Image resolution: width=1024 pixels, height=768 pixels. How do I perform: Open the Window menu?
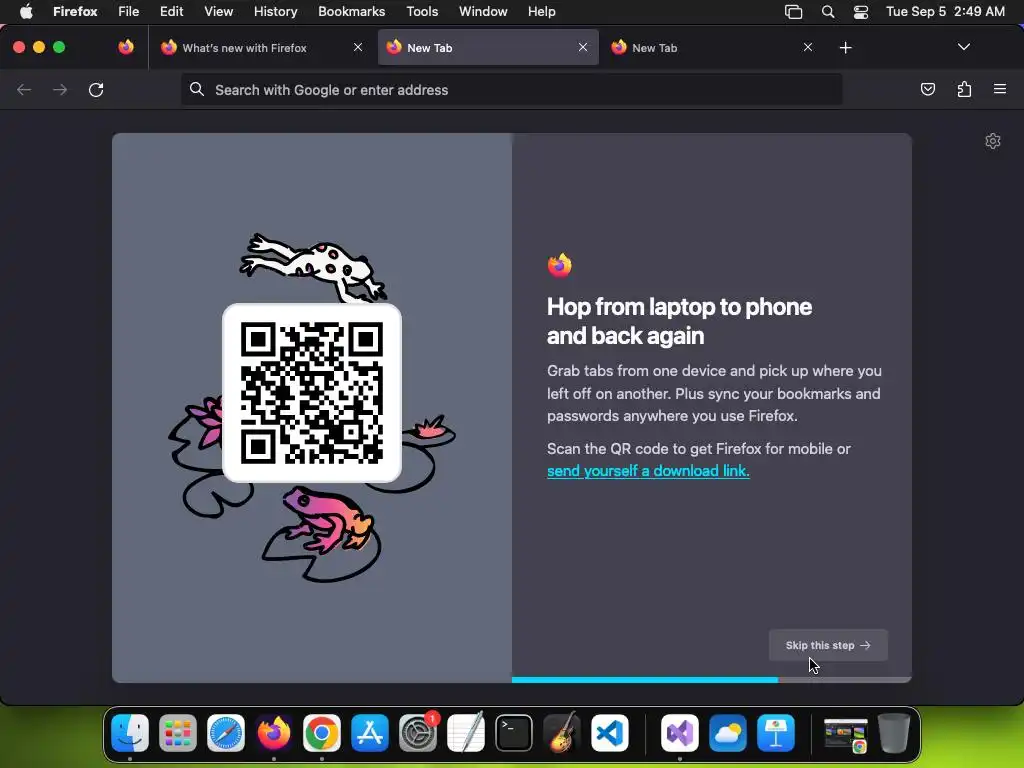[x=483, y=11]
